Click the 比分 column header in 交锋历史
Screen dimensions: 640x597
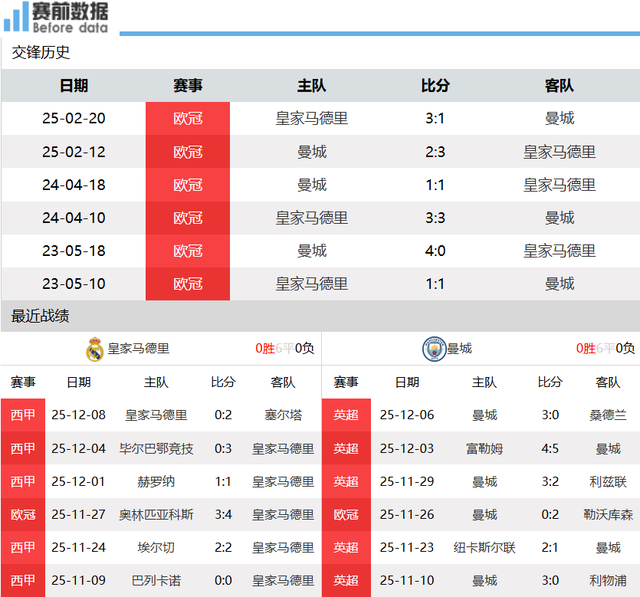[x=436, y=86]
